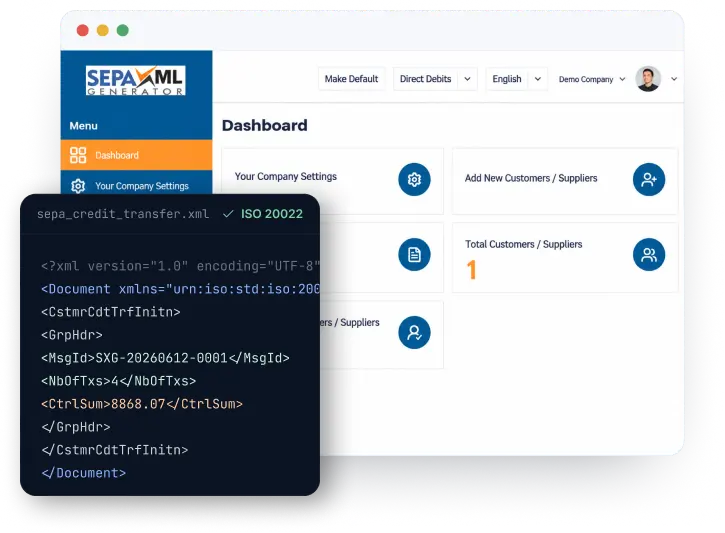Click the green maximize window button
725x533 pixels.
123,31
